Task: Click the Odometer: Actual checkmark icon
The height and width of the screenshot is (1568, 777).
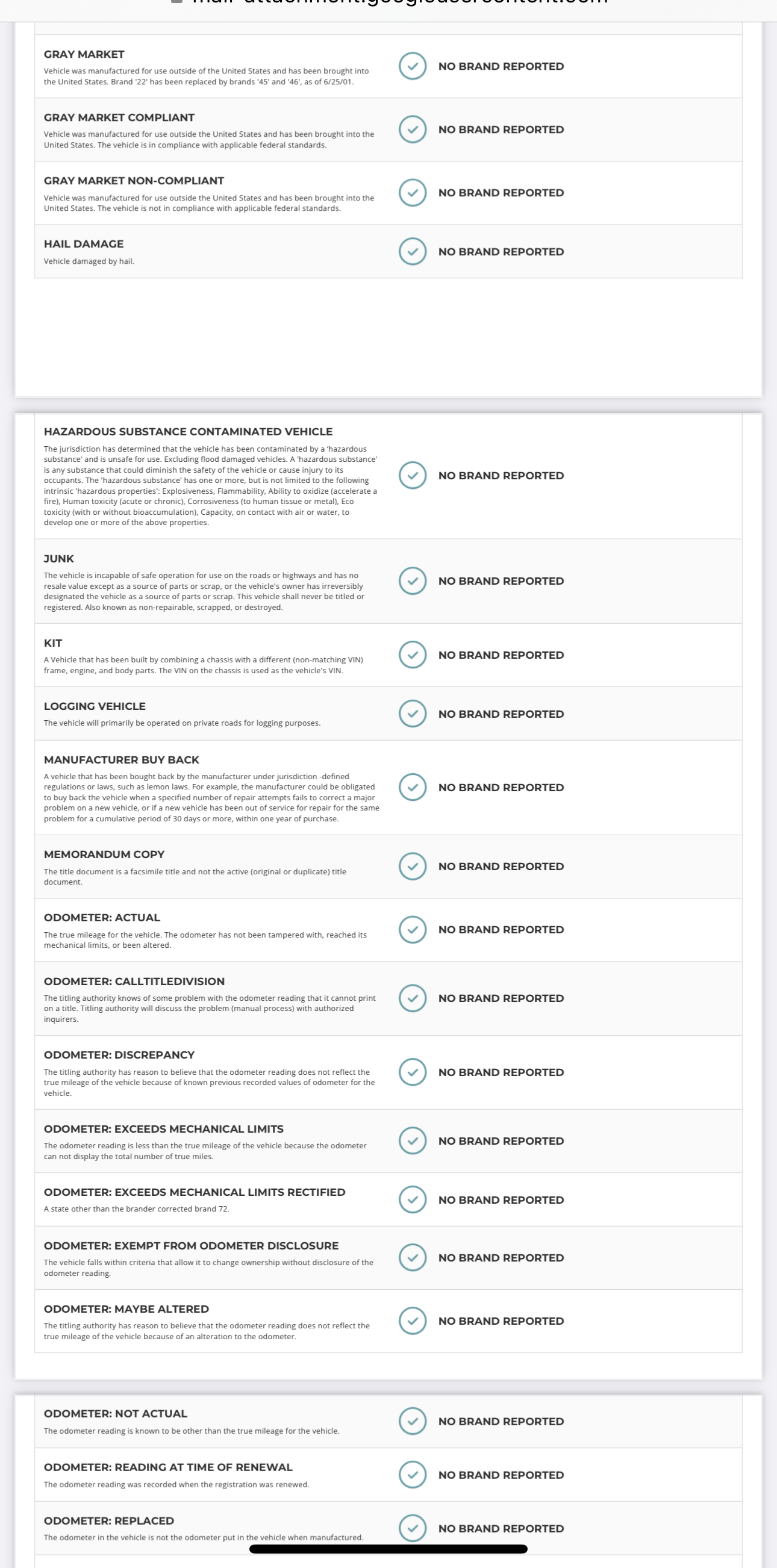Action: [412, 930]
